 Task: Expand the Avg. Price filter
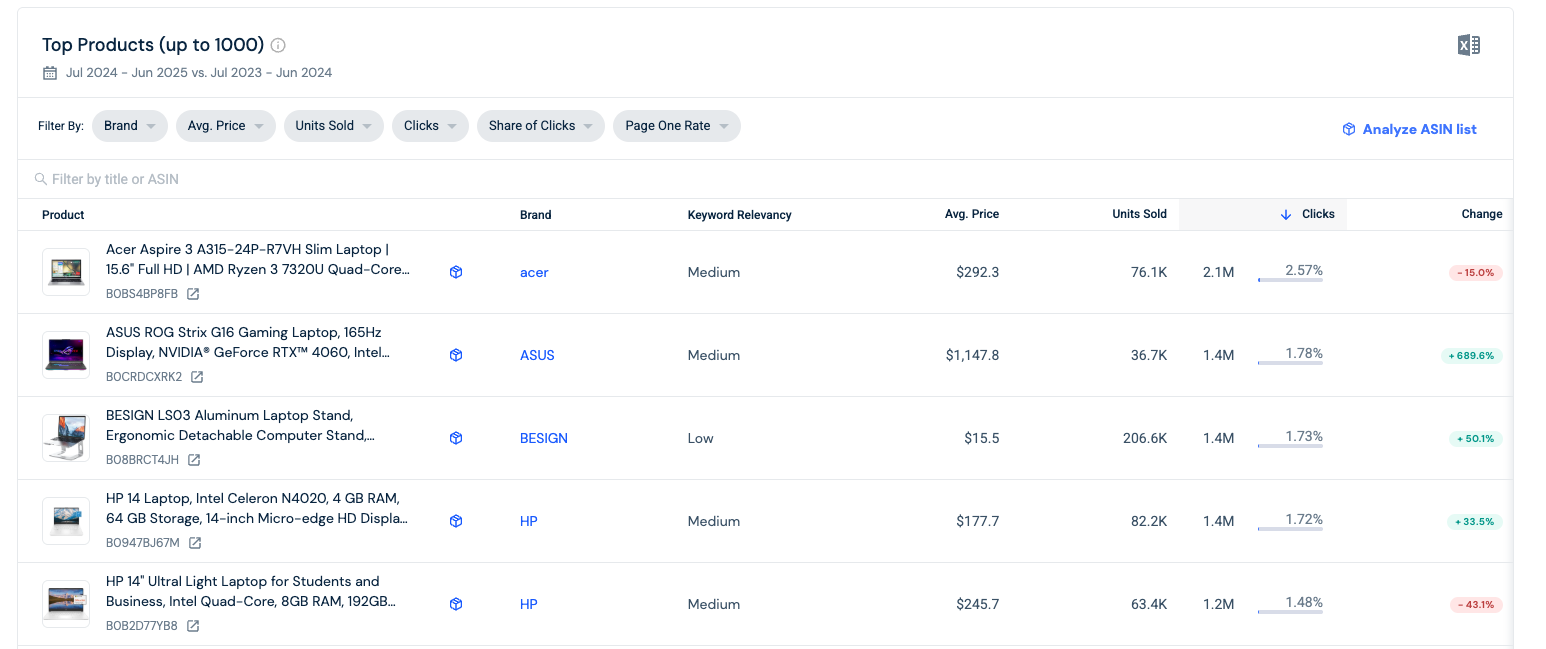point(225,126)
